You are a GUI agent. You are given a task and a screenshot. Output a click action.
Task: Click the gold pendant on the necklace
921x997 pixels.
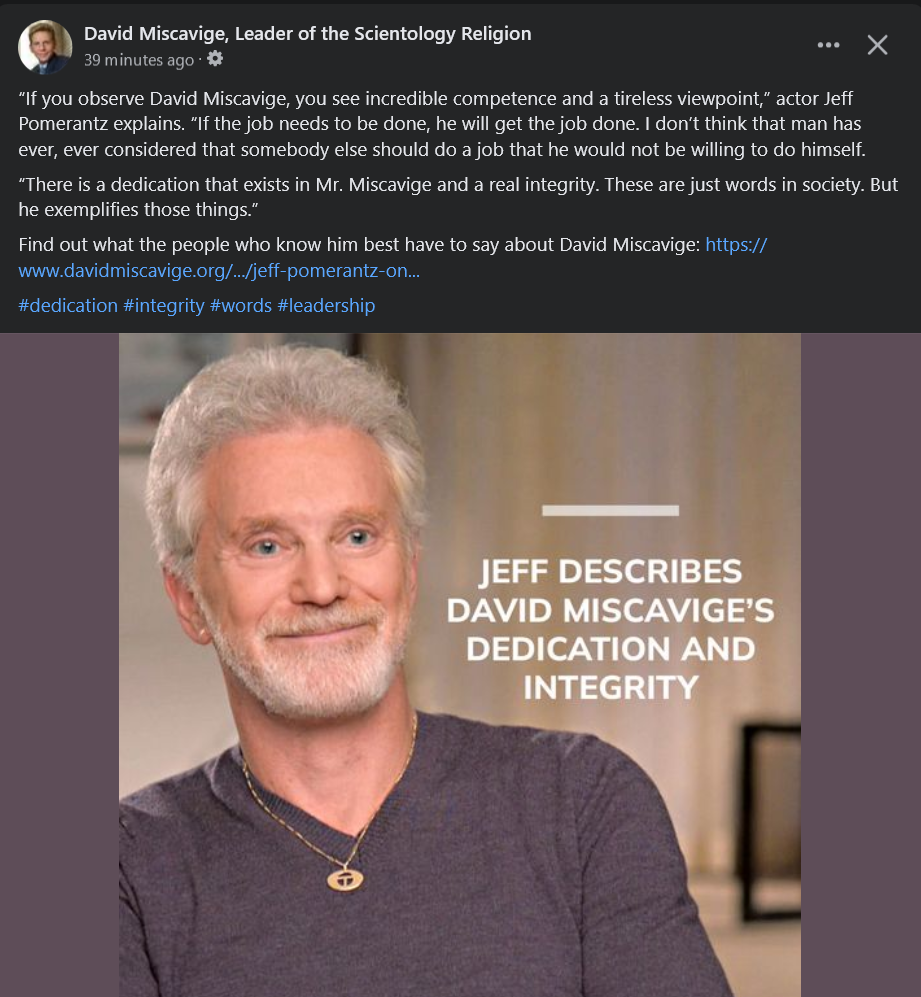[x=345, y=879]
